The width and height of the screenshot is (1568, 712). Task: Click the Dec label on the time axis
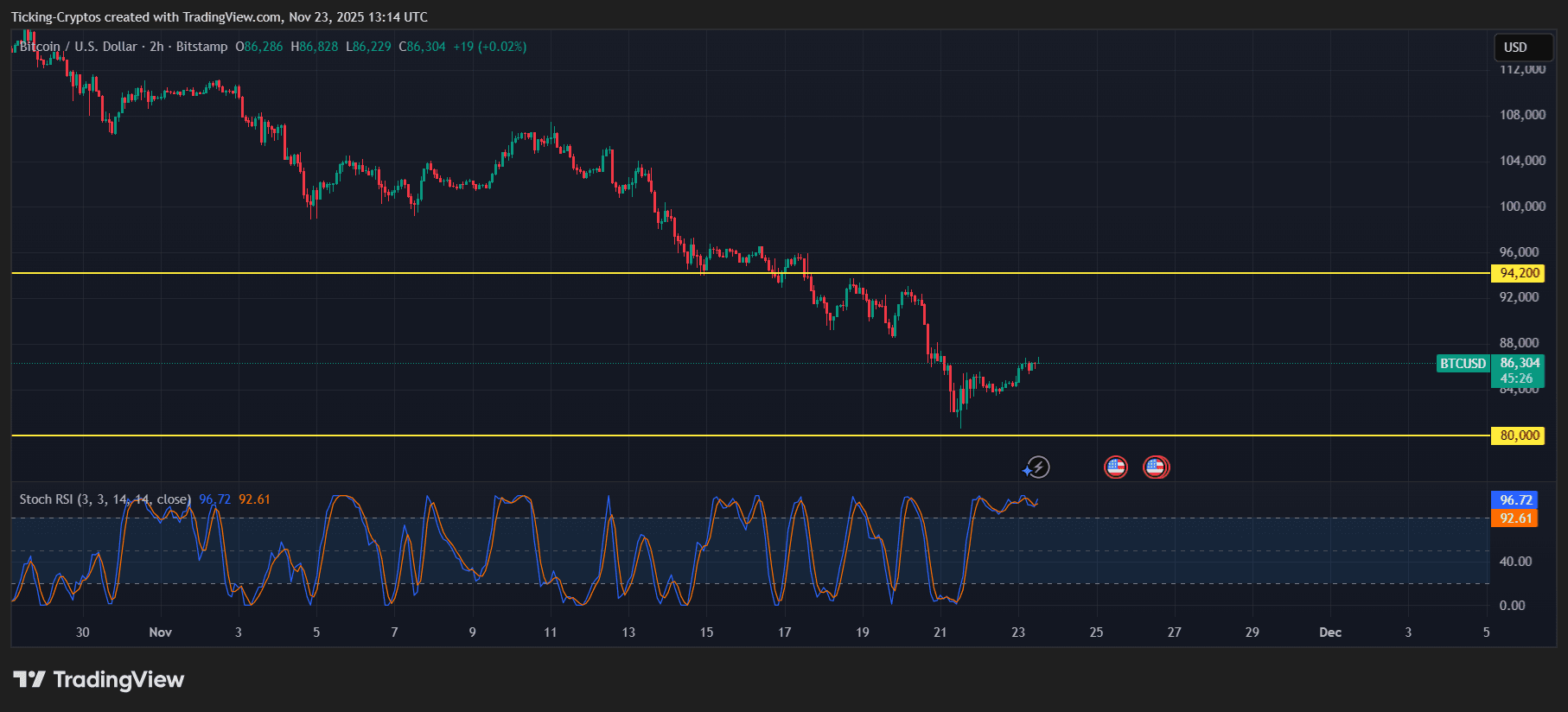pyautogui.click(x=1330, y=633)
